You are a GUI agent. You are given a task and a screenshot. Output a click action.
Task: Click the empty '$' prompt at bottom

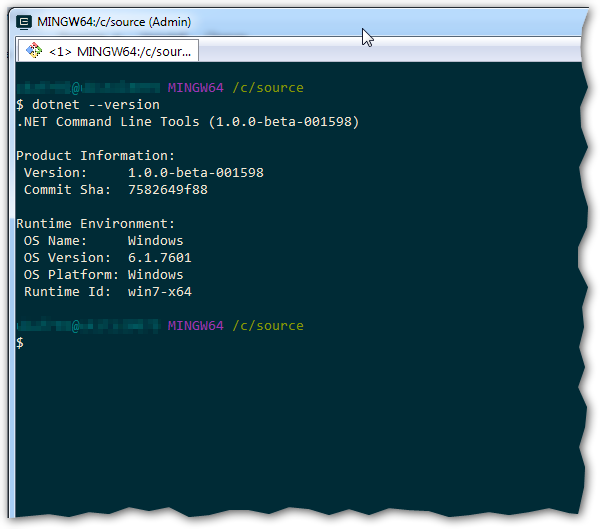[20, 343]
